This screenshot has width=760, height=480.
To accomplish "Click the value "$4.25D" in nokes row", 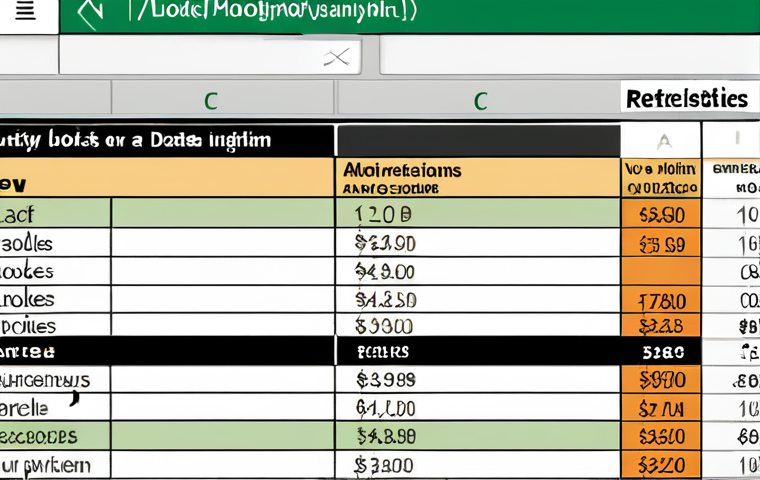I will (385, 300).
